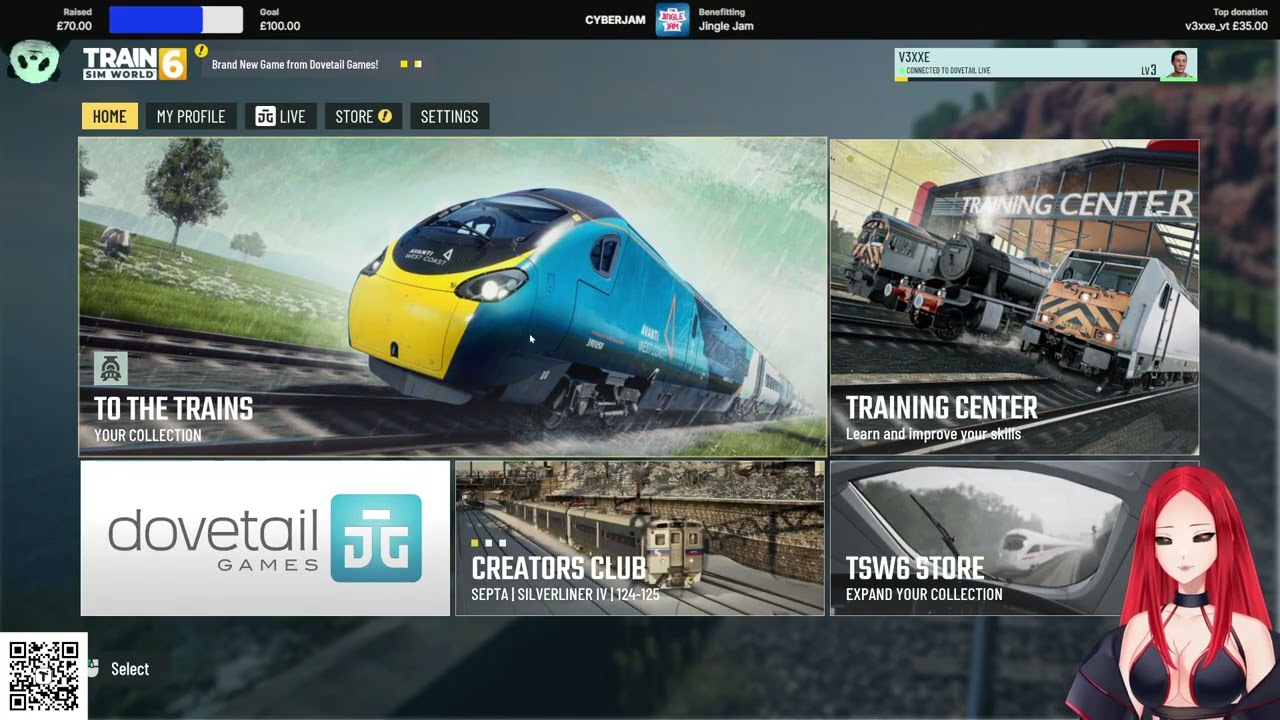Click 'EXPAND YOUR COLLECTION' subtitle
Screen dimensions: 1280x720
pyautogui.click(x=924, y=594)
